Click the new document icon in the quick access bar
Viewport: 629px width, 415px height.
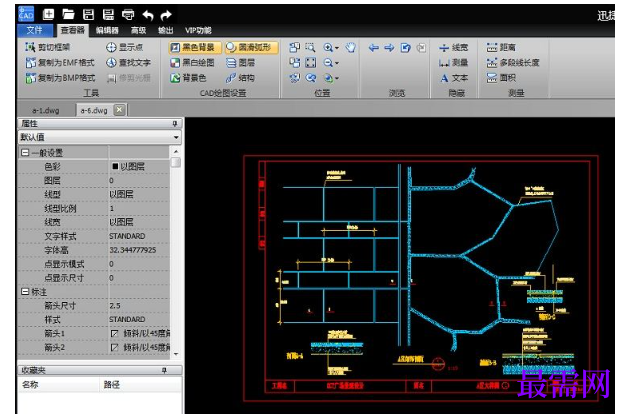[x=48, y=15]
